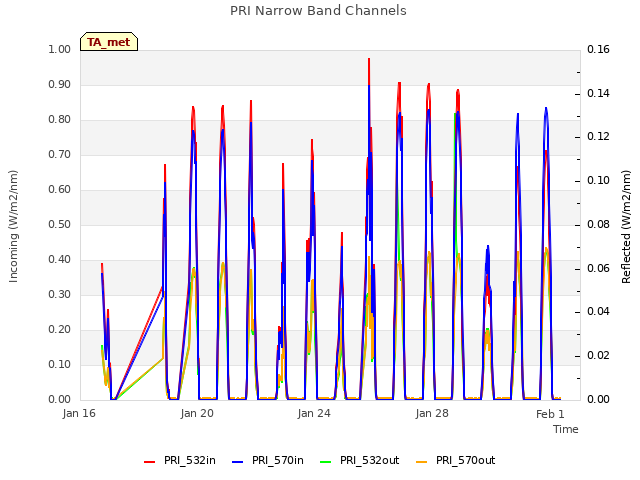Click the 0.10 left axis tick label

point(60,364)
